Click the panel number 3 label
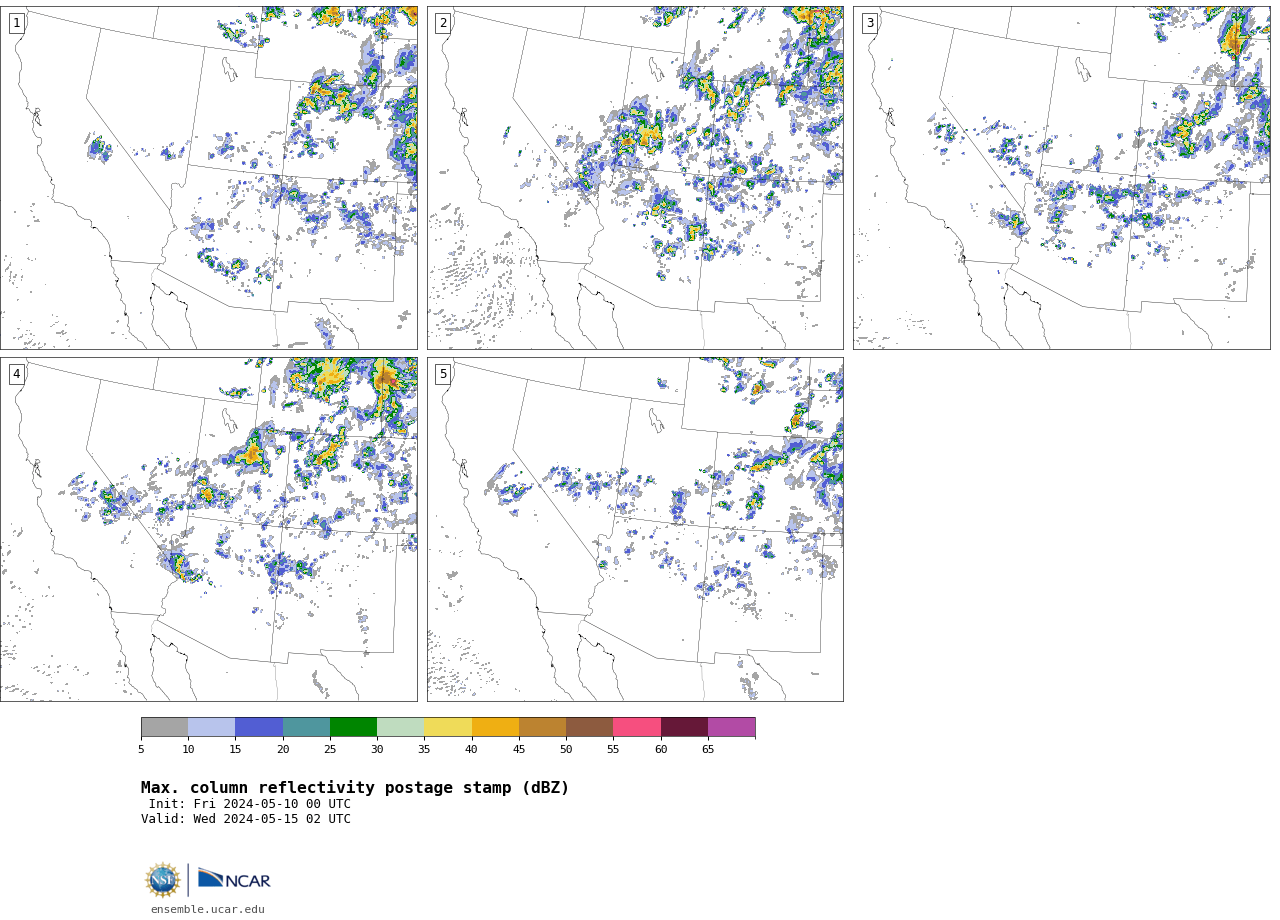 click(x=869, y=23)
